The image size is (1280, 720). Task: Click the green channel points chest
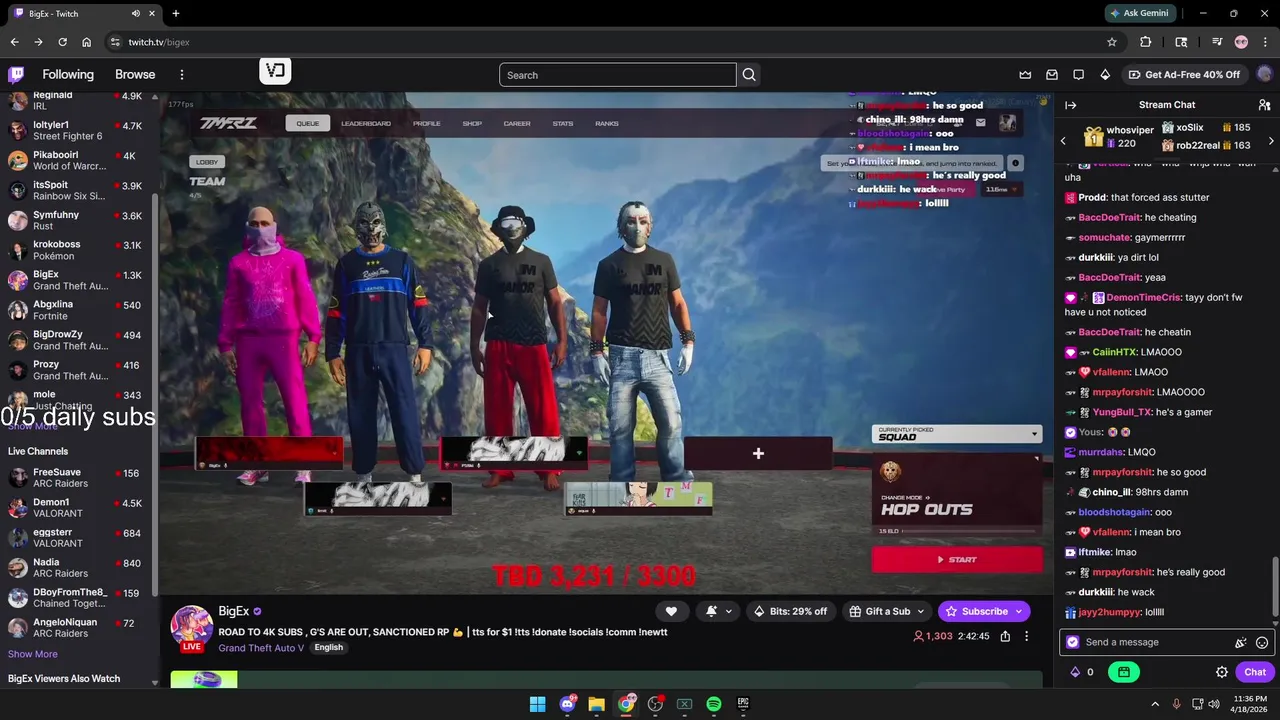(x=1124, y=672)
